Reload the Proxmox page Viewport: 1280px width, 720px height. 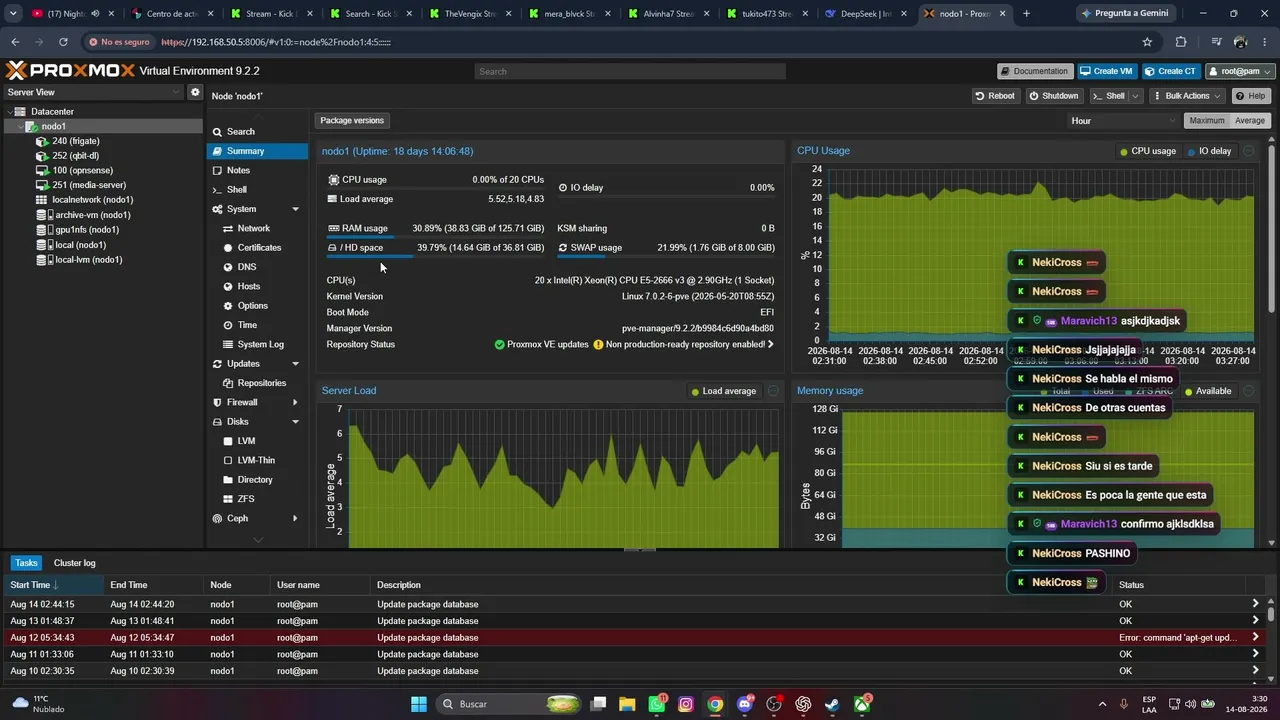pos(63,42)
